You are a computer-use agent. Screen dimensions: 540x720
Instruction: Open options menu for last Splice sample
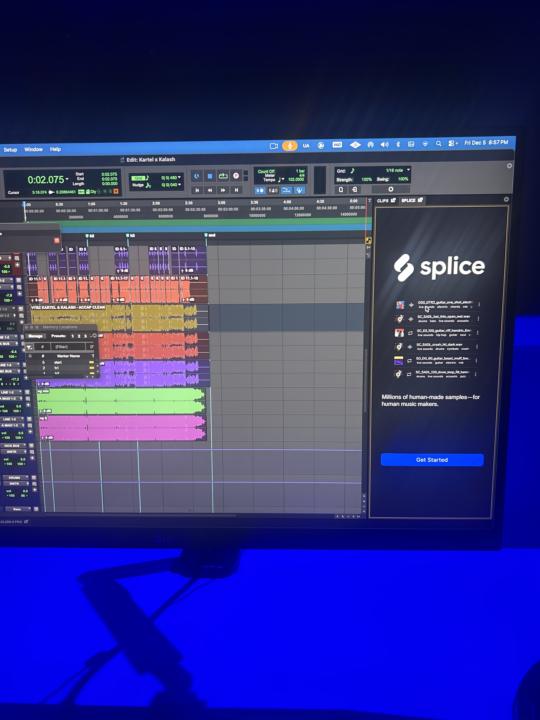[x=475, y=374]
